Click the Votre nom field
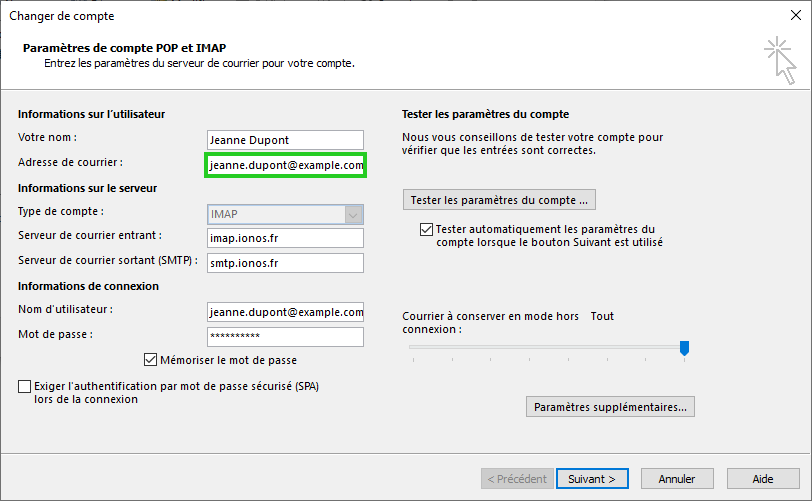 [285, 140]
